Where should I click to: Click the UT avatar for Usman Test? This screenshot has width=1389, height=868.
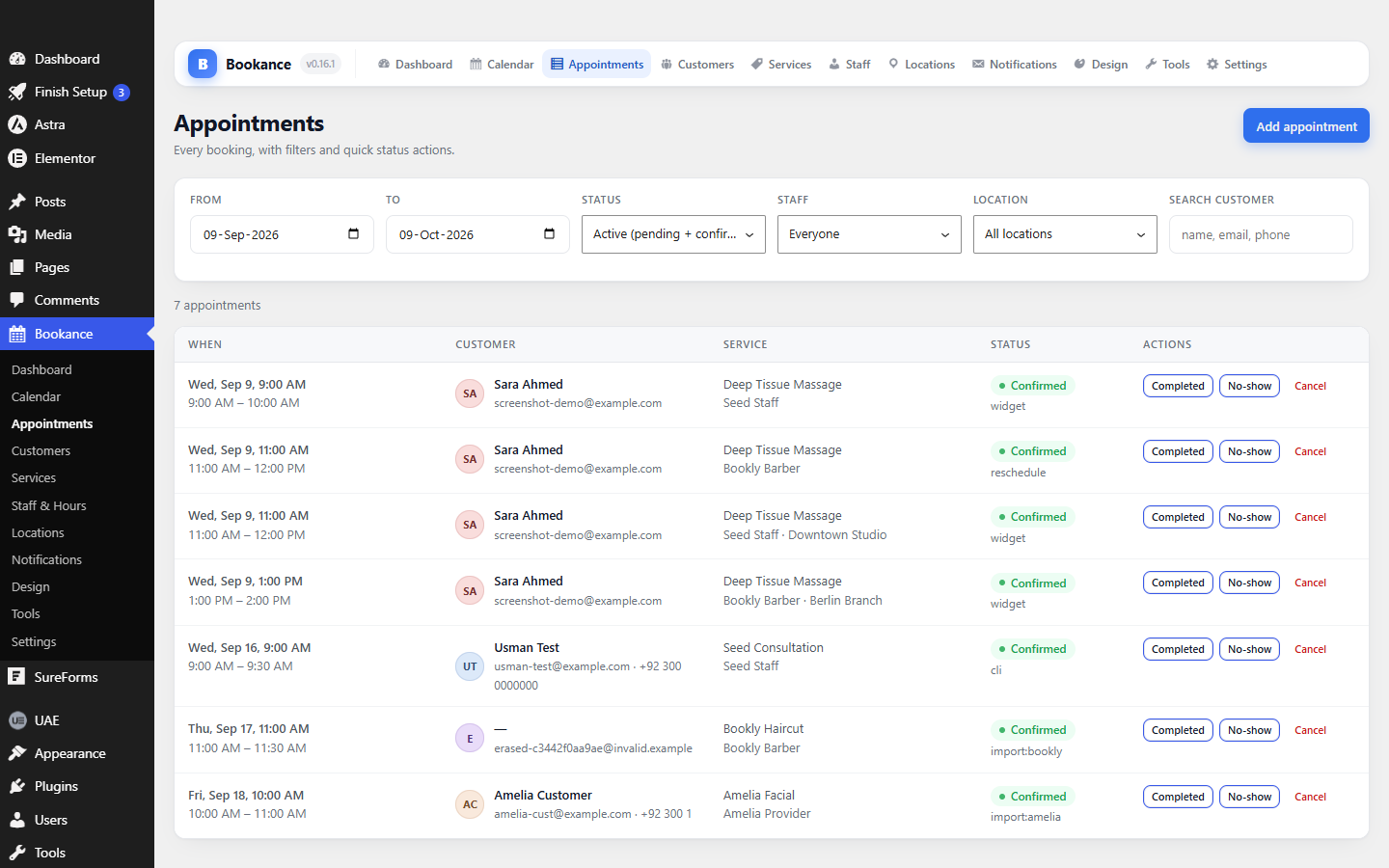click(470, 666)
